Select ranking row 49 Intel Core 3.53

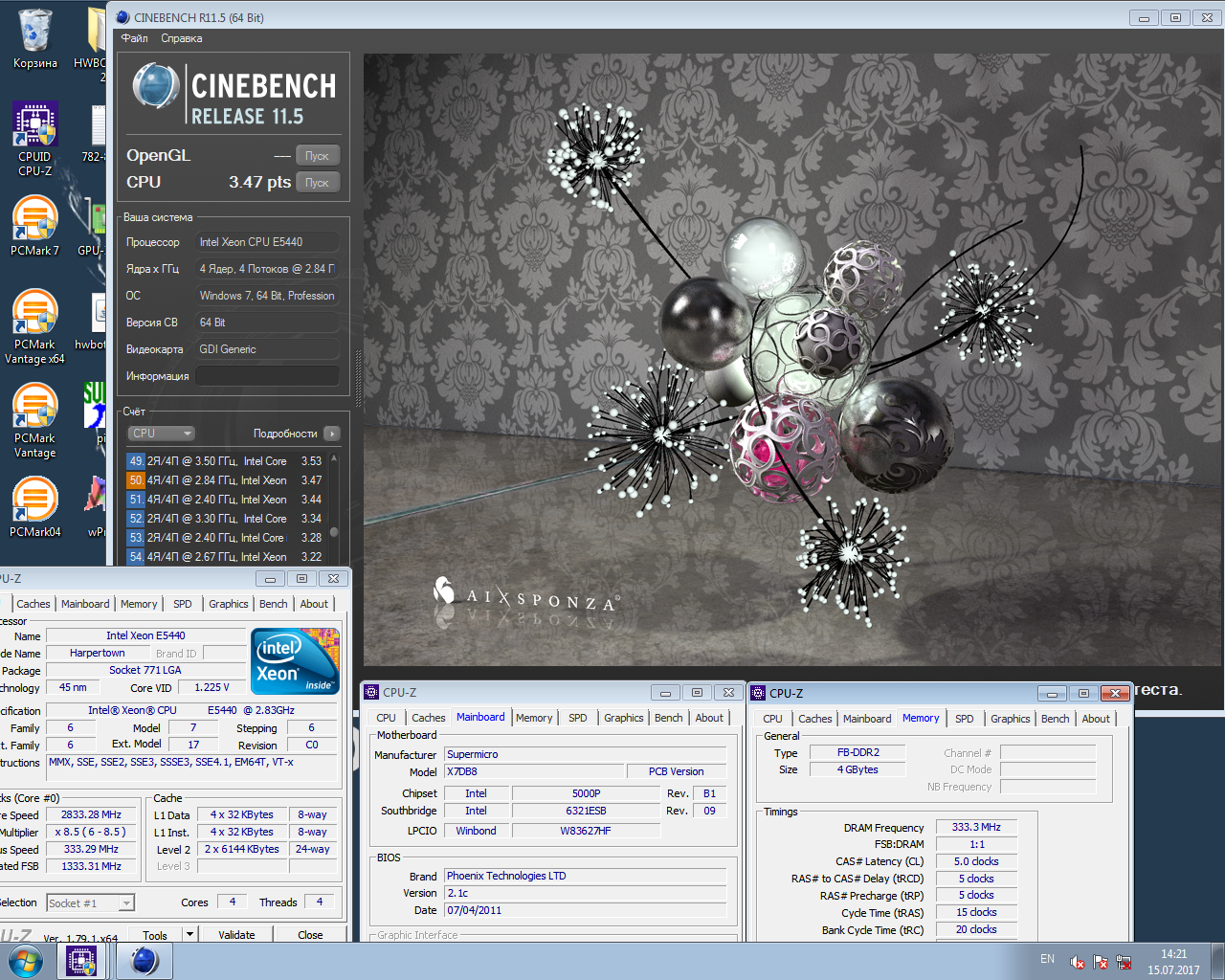[x=226, y=461]
